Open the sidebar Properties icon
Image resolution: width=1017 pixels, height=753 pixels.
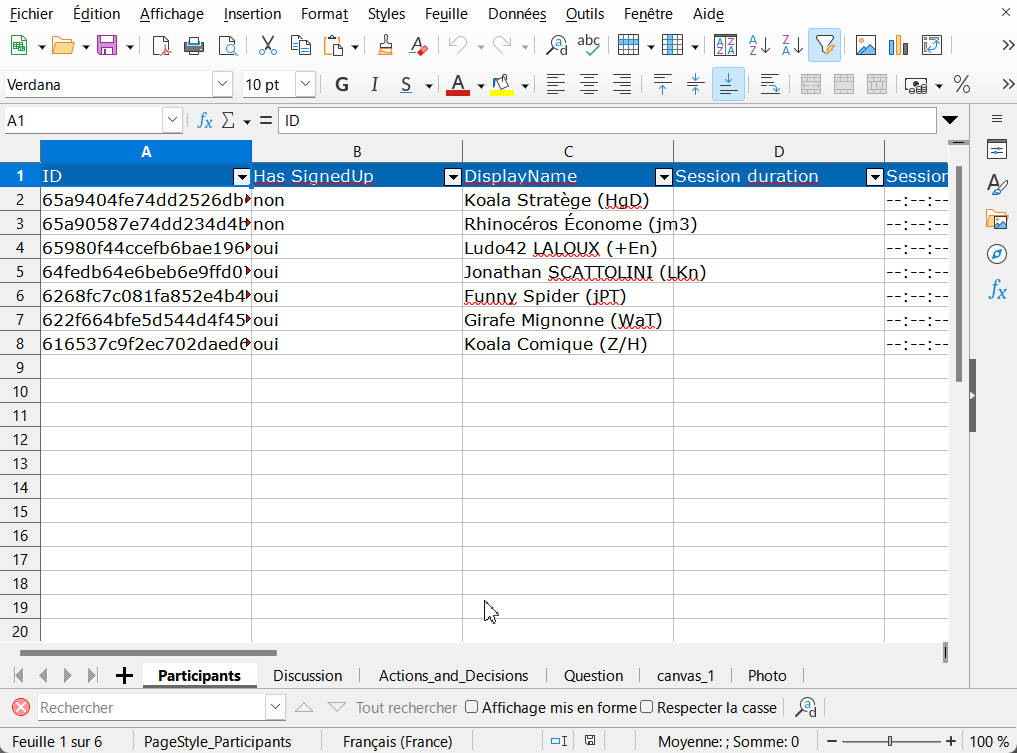coord(997,150)
